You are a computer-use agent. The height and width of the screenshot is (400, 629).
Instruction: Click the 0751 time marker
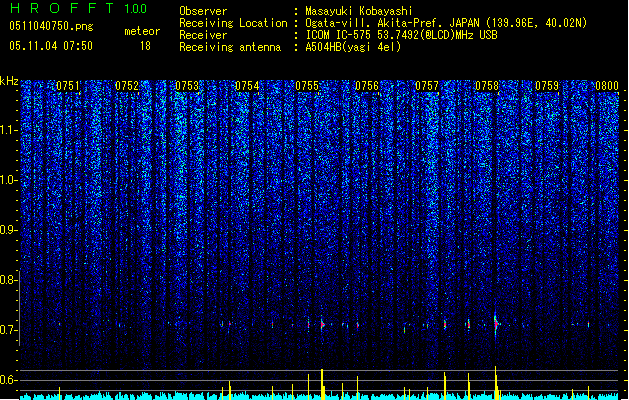68,86
